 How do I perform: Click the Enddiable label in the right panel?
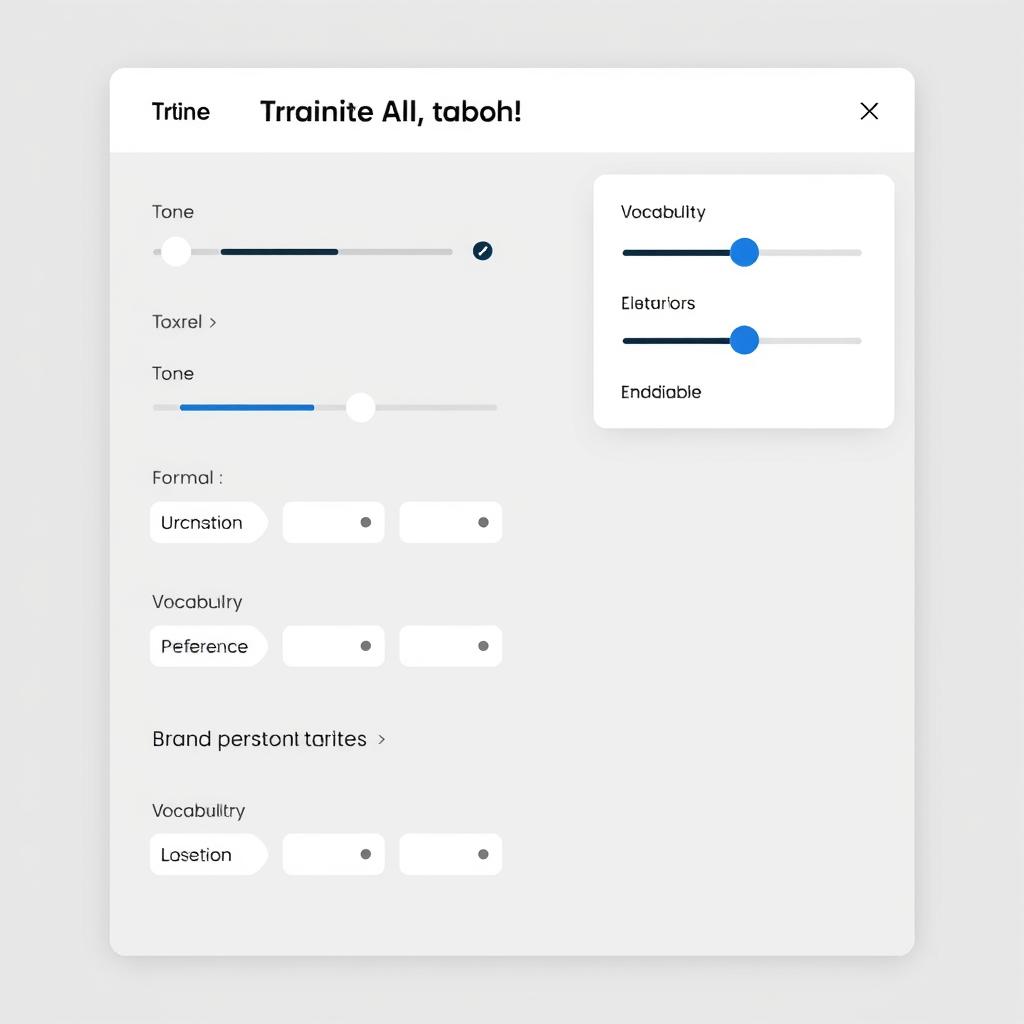660,392
